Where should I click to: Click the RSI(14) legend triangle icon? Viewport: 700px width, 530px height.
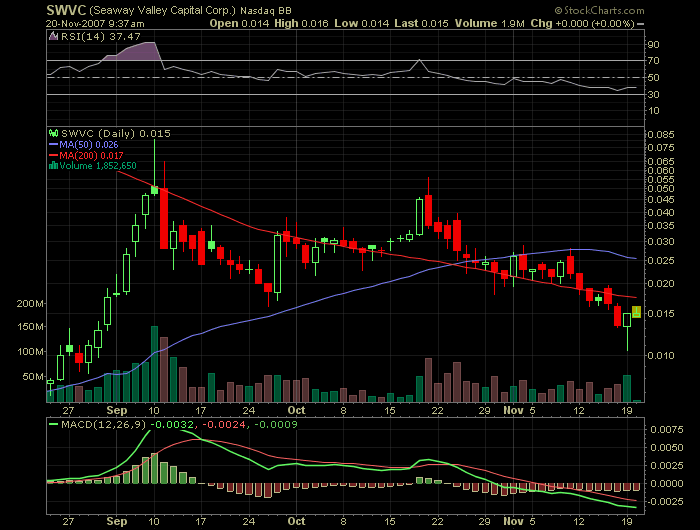(53, 37)
